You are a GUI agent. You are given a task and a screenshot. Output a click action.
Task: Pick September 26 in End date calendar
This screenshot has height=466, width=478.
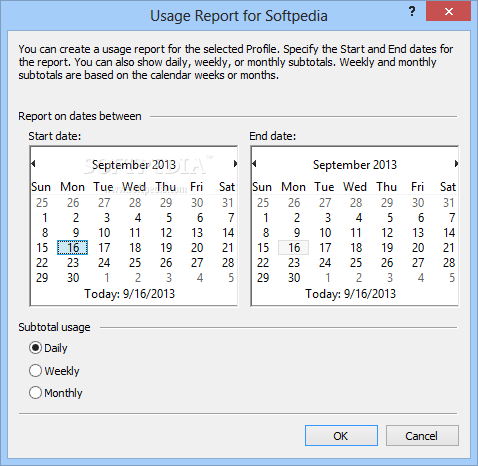pyautogui.click(x=387, y=263)
